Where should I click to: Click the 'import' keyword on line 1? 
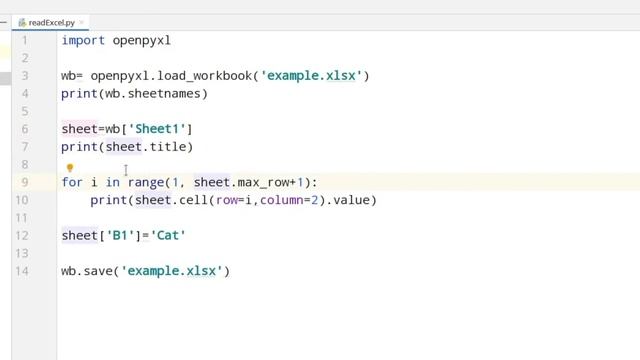click(x=83, y=40)
